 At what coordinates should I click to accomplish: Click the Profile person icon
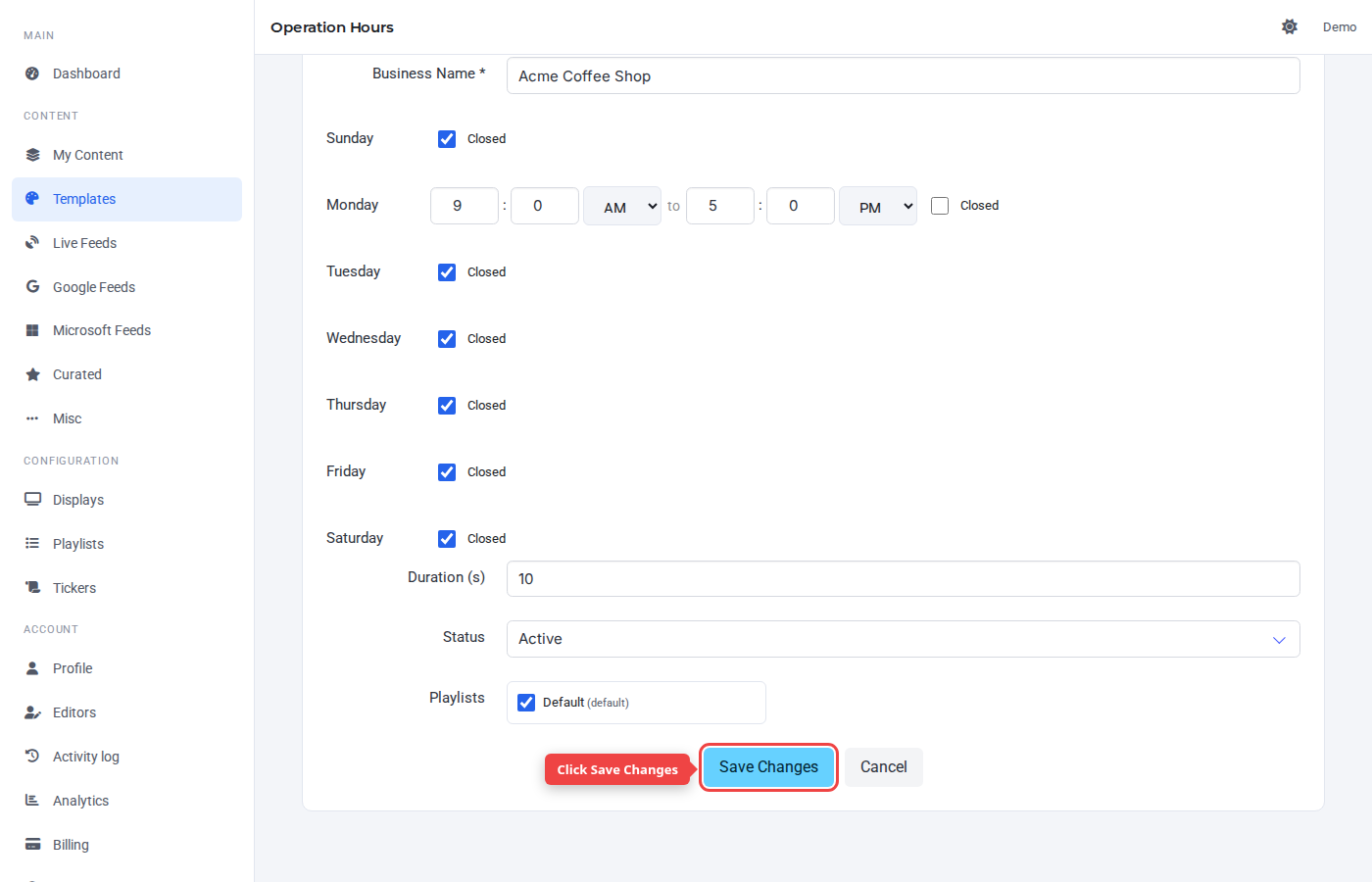click(x=32, y=668)
